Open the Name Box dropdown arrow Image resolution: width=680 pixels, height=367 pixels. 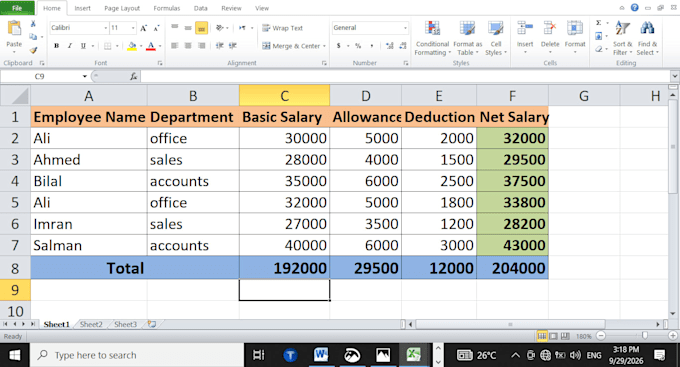pyautogui.click(x=85, y=76)
